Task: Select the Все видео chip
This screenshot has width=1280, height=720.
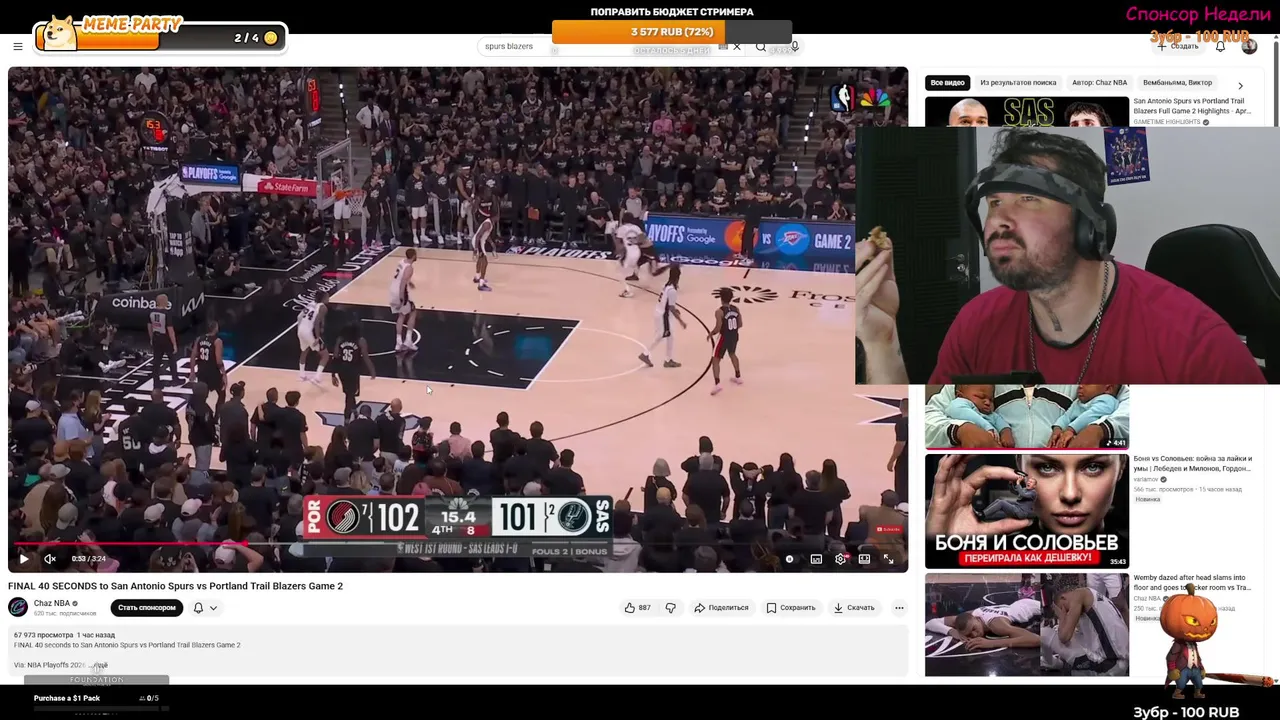Action: coord(947,83)
